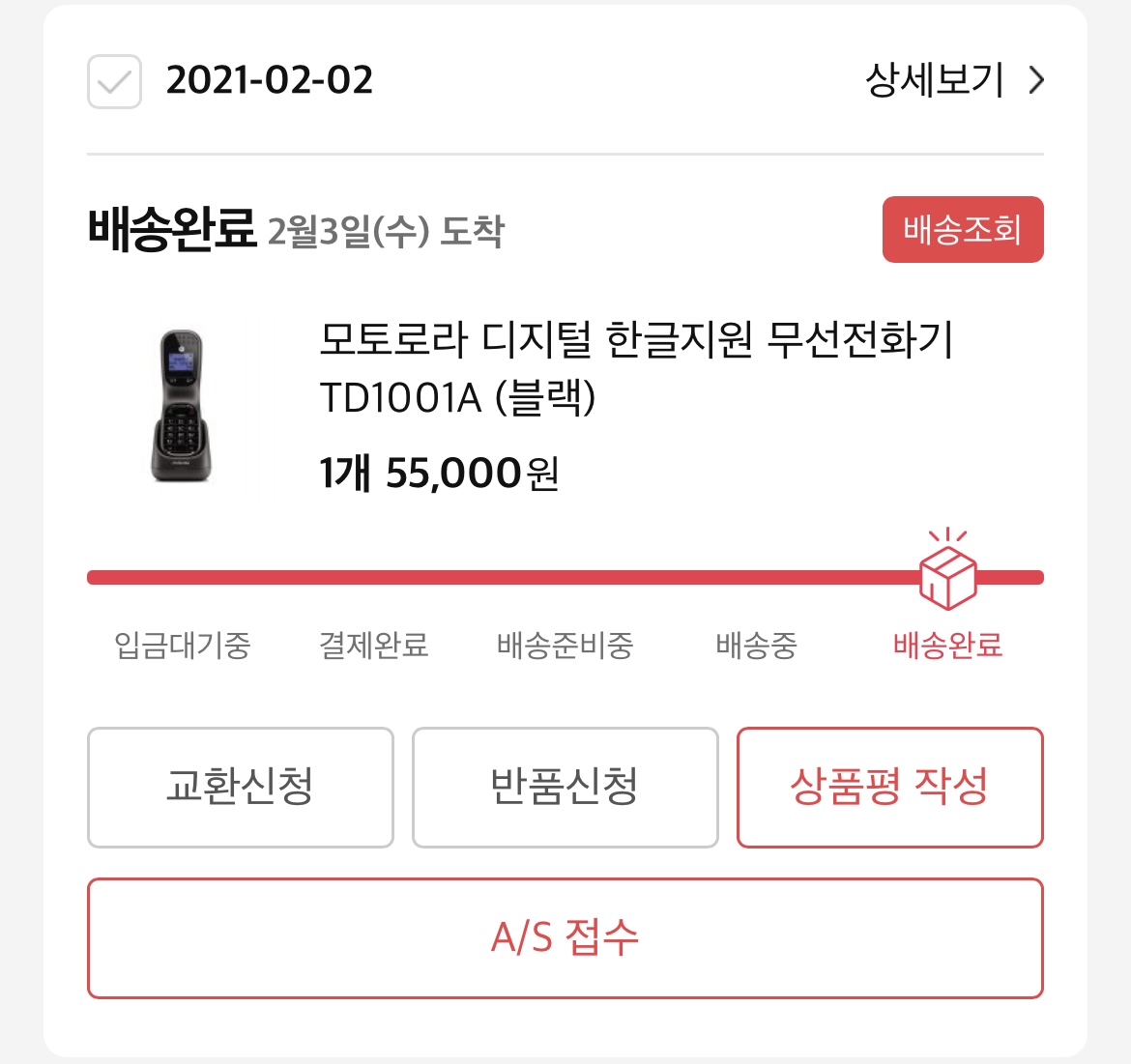The image size is (1131, 1064).
Task: Select the 교환신청 exchange request button
Action: [240, 788]
